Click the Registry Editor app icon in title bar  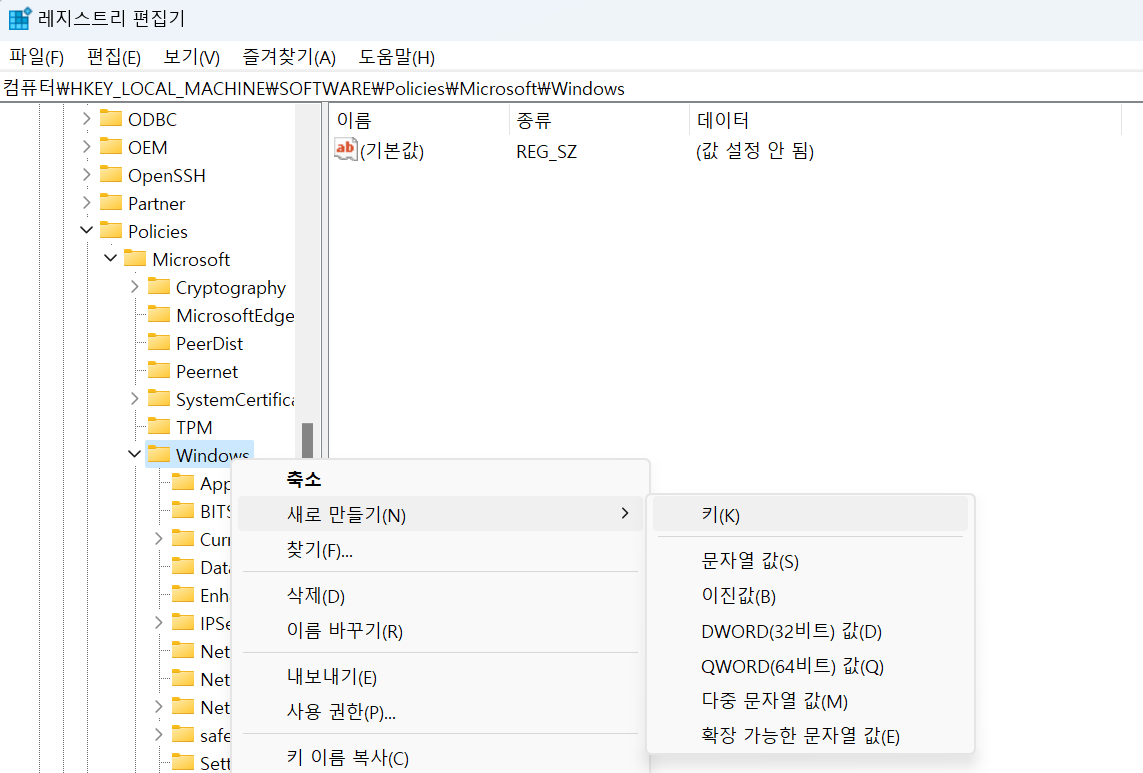[20, 18]
